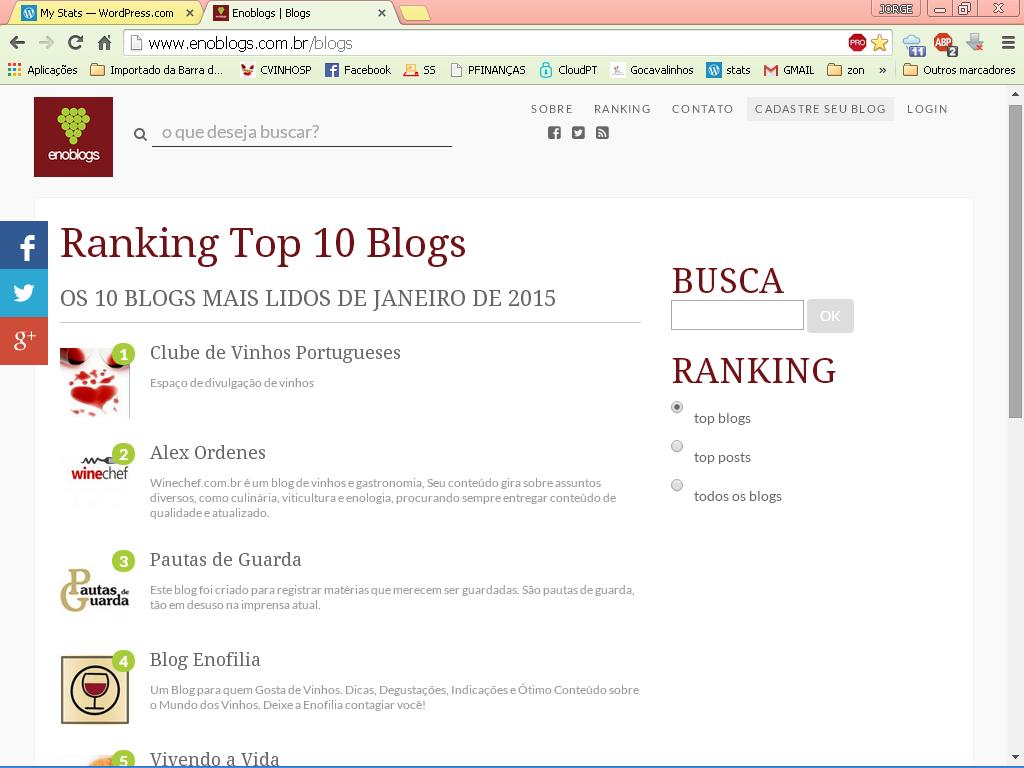The width and height of the screenshot is (1024, 768).
Task: Click the browser address bar
Action: (483, 43)
